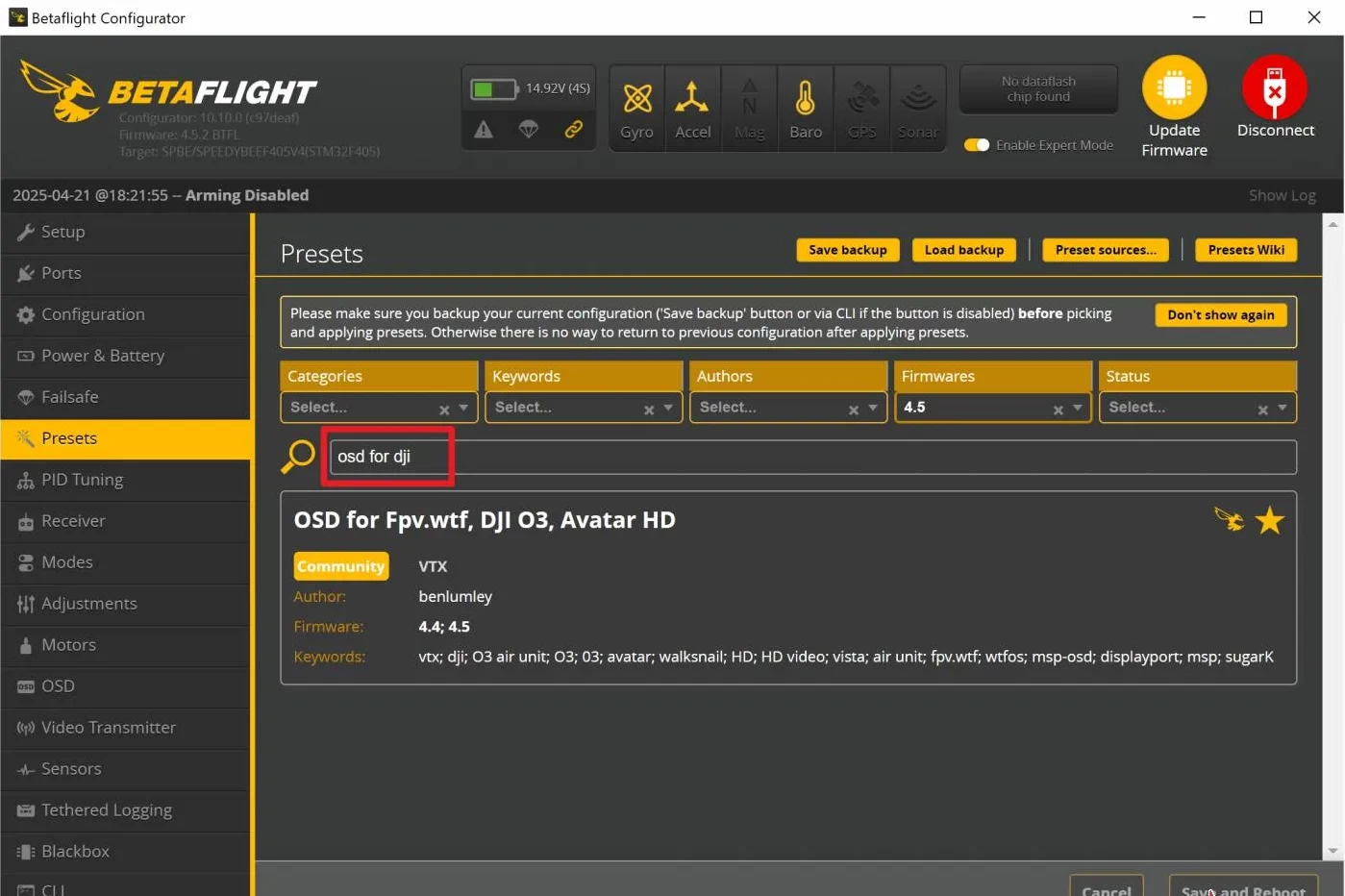Click Save and Reboot button

coord(1243,886)
